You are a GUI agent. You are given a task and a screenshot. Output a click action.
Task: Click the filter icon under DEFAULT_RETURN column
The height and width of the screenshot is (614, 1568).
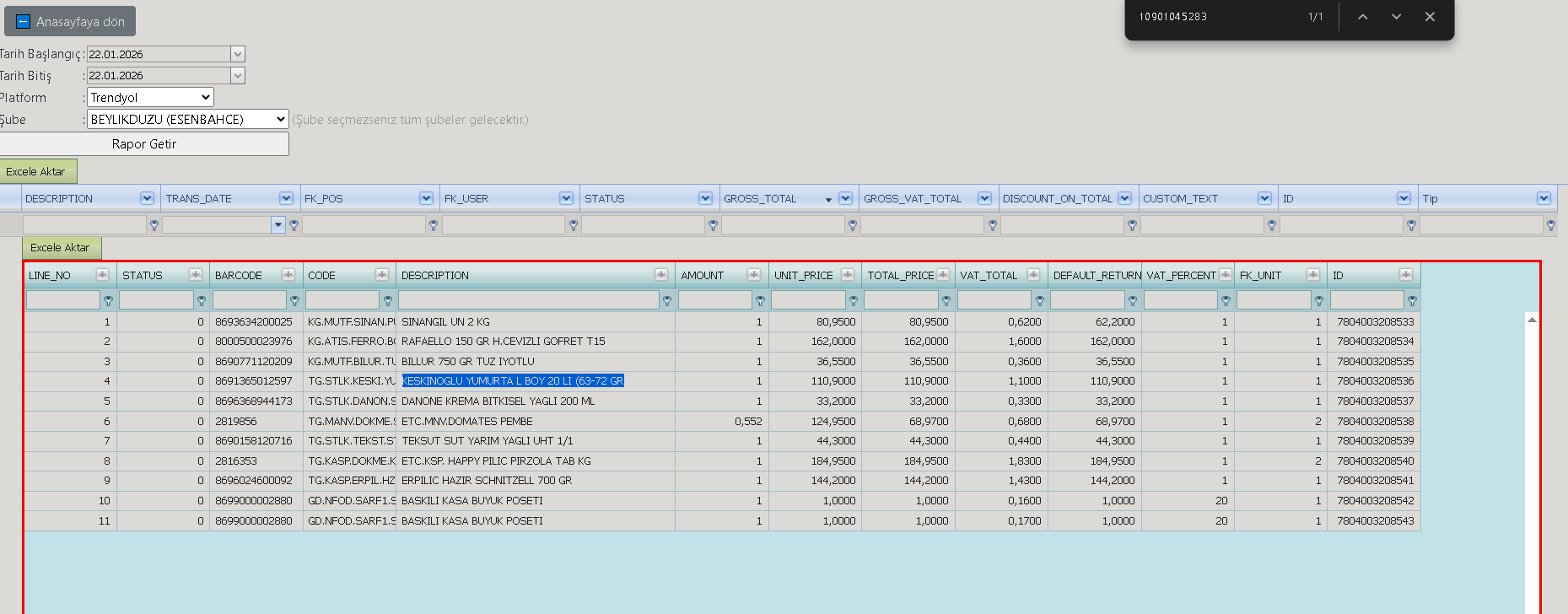click(1133, 300)
